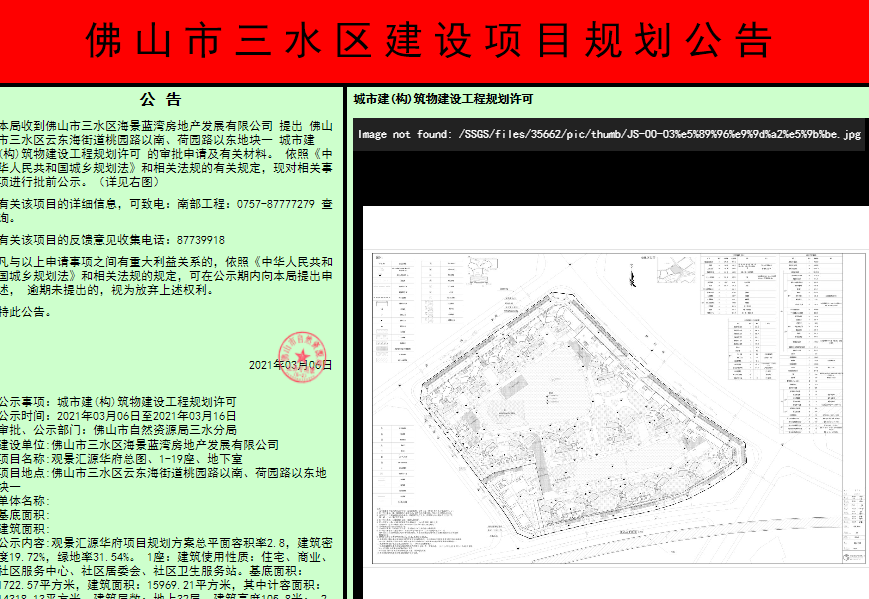Click the red banner title 佛山市三水区建设项目规划公告
Image resolution: width=869 pixels, height=599 pixels.
[432, 41]
